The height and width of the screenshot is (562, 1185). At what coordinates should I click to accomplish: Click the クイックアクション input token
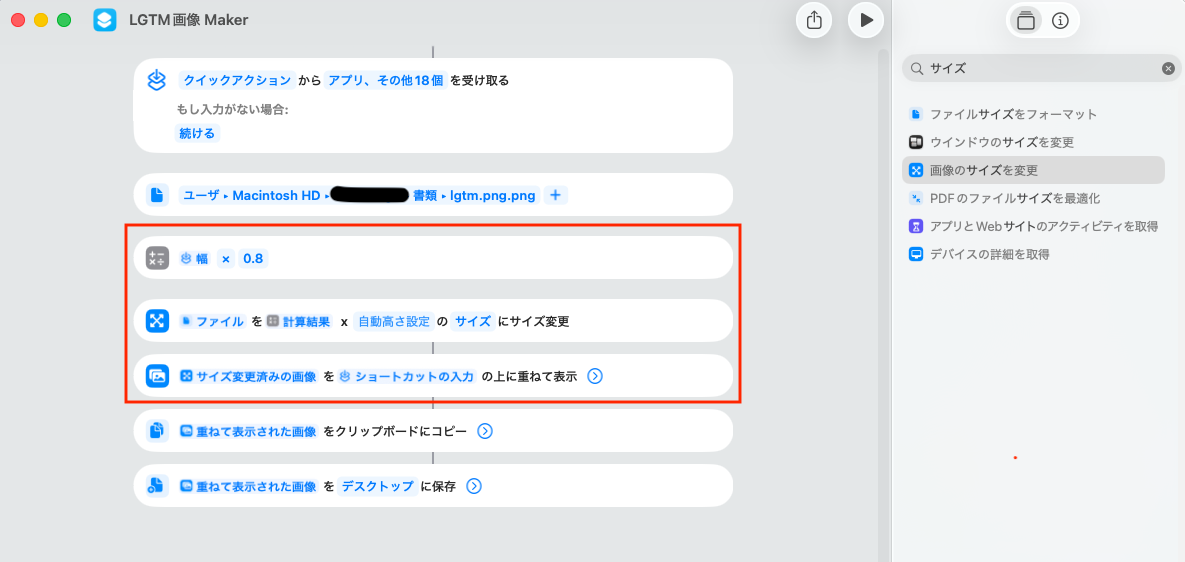tap(237, 80)
